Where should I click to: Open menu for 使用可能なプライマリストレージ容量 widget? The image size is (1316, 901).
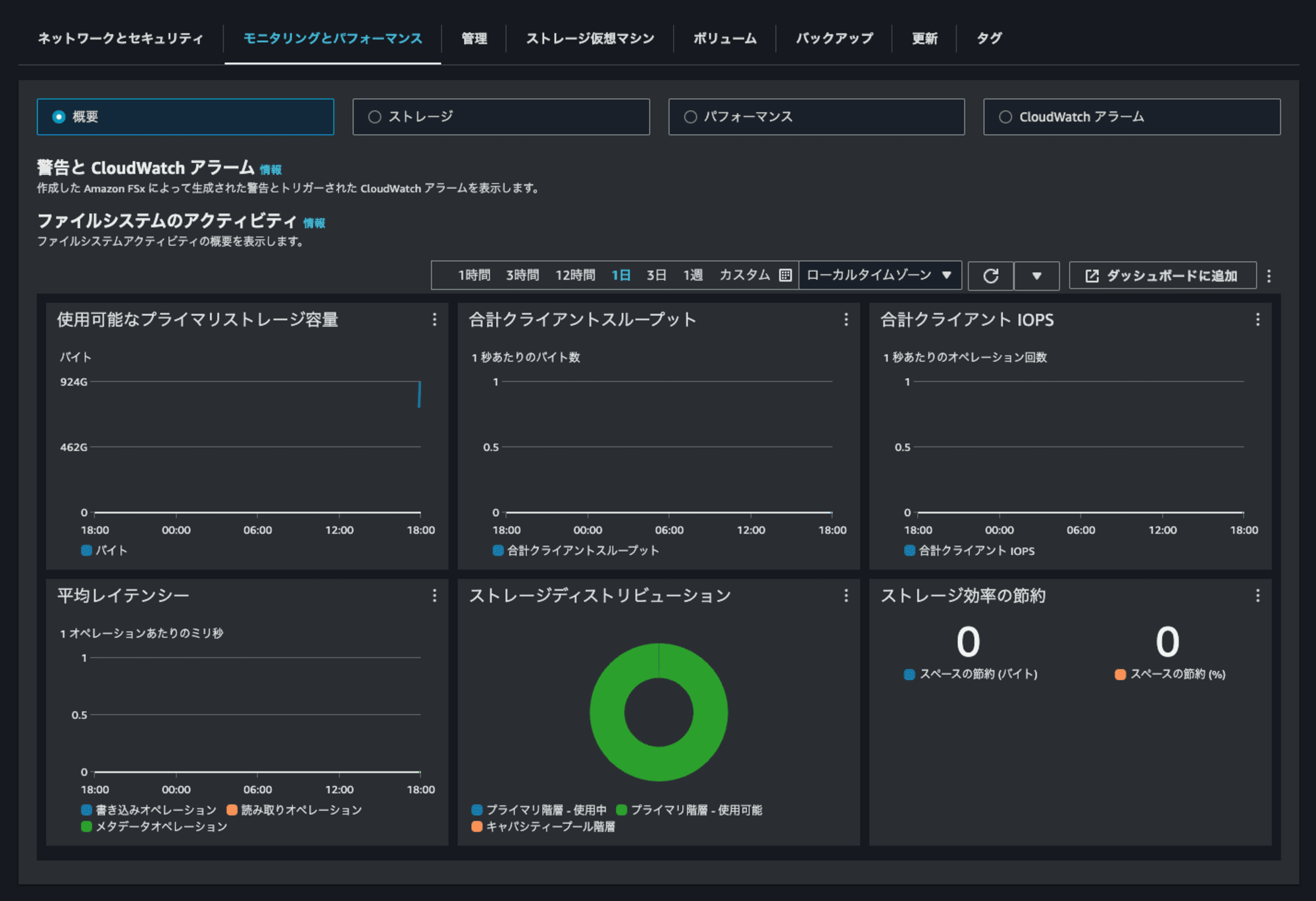[x=434, y=320]
